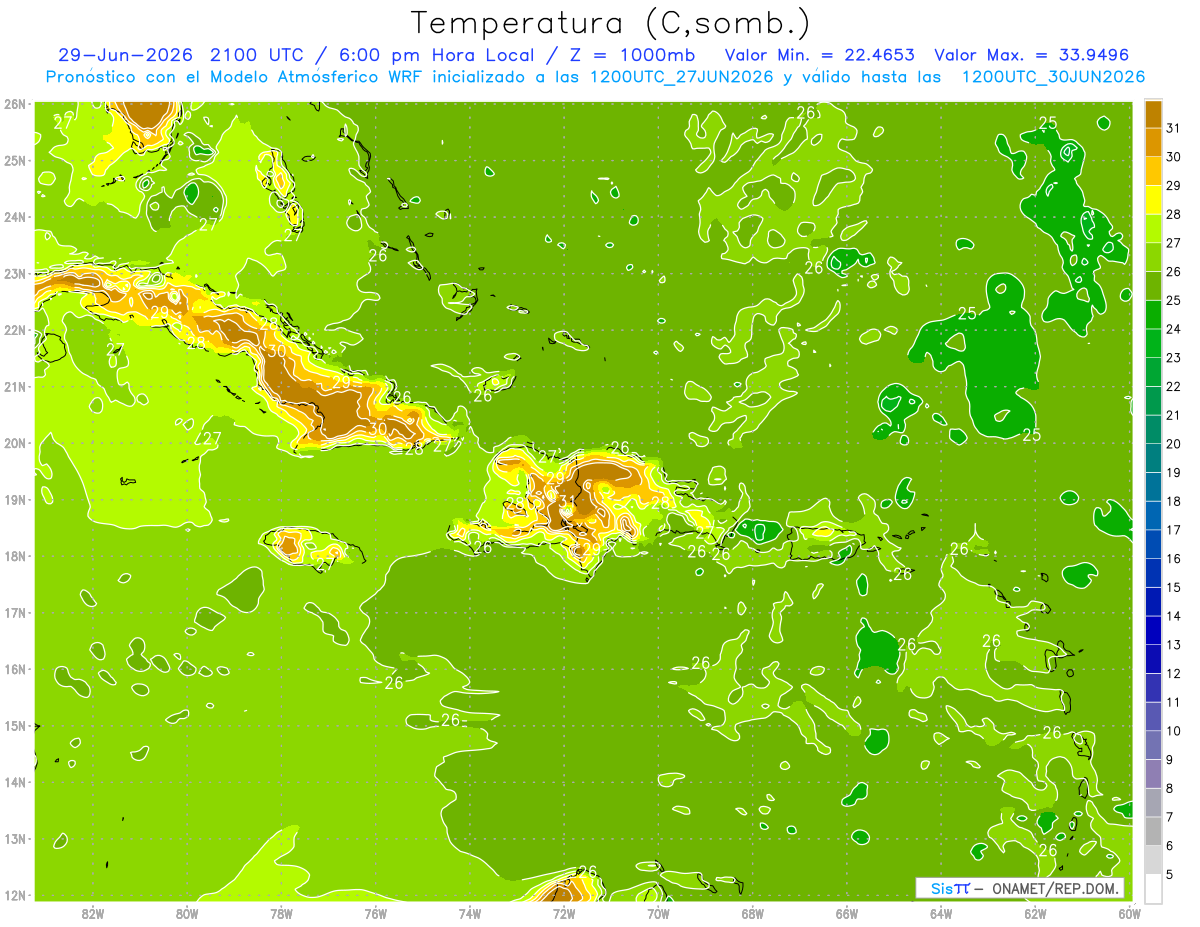
Task: Click the initialization time "1200UTC_27JUN2026"
Action: tap(682, 77)
